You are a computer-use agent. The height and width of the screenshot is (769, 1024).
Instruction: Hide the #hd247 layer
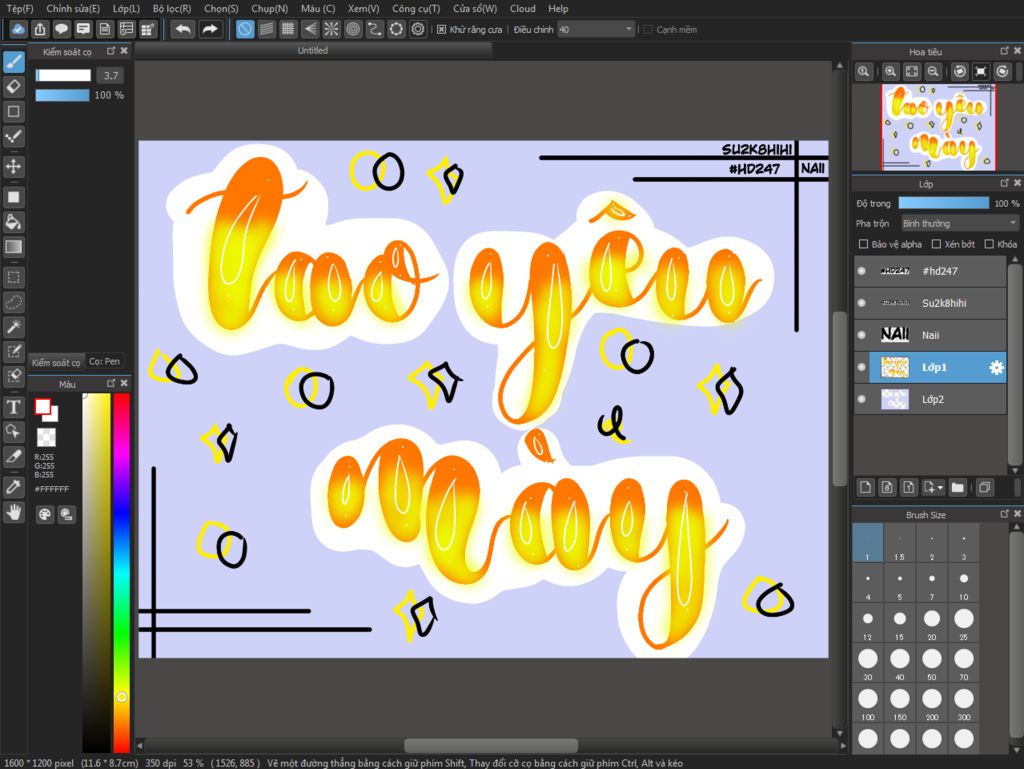pyautogui.click(x=861, y=271)
